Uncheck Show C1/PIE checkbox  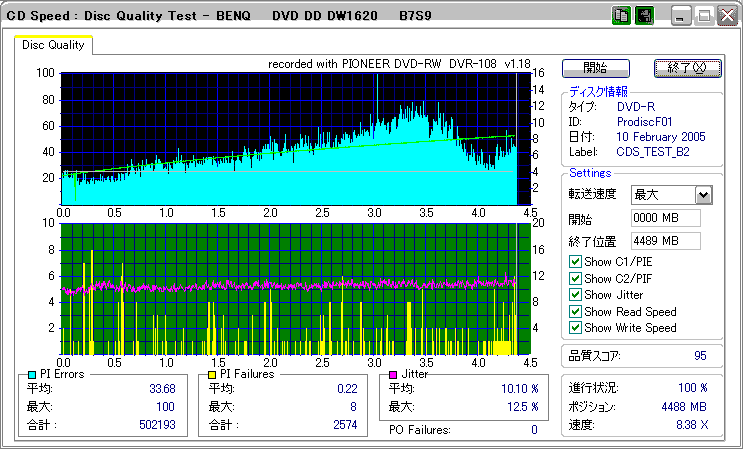pyautogui.click(x=574, y=262)
